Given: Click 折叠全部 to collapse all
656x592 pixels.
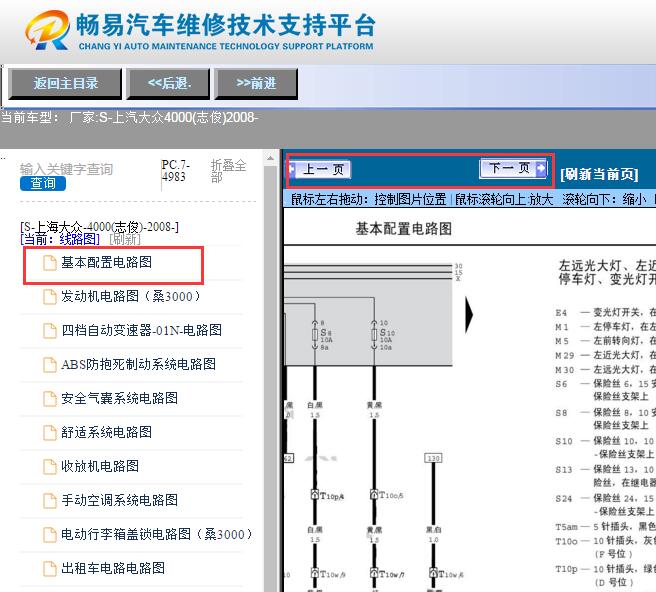Looking at the screenshot, I should (228, 171).
